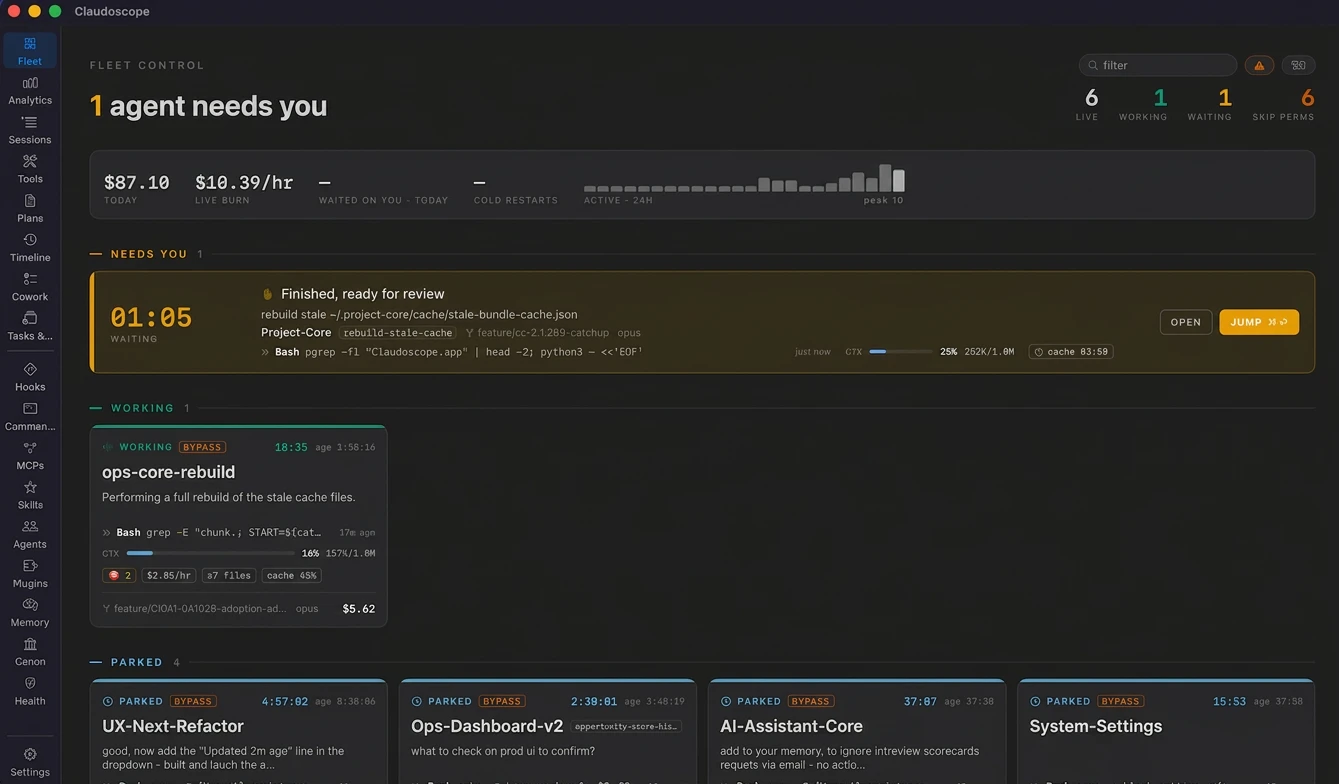The image size is (1339, 784).
Task: Open Memory in the sidebar
Action: coord(30,612)
